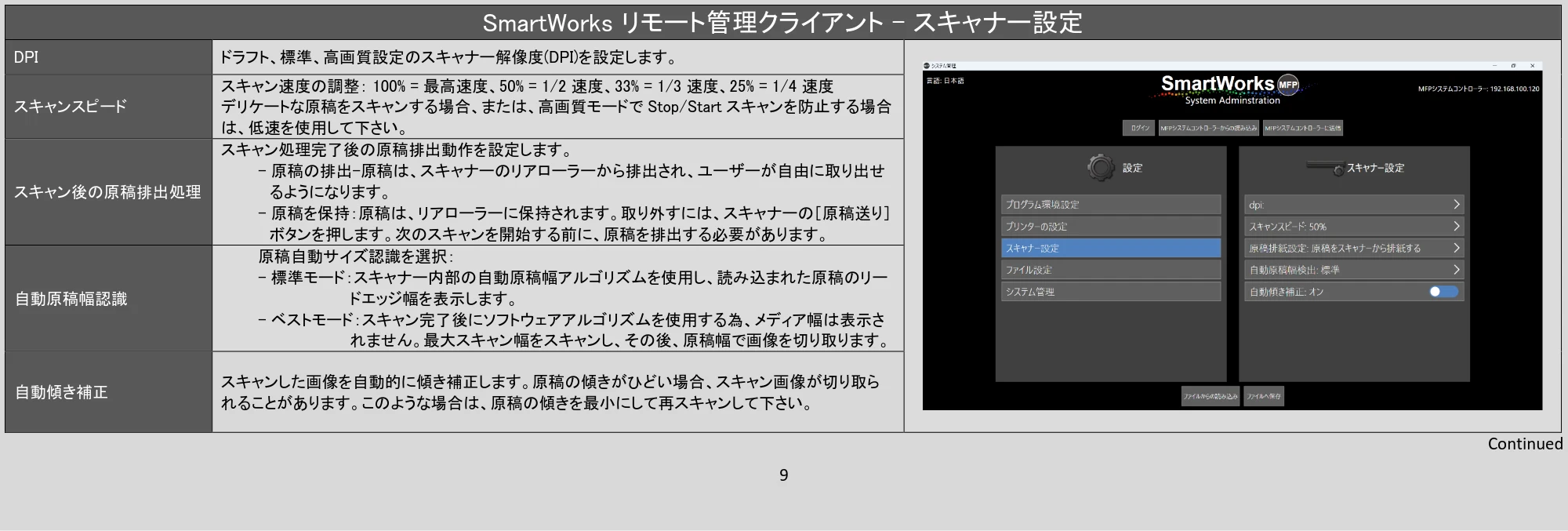Click the page title スキャナー設定 header
1568x531 pixels.
pyautogui.click(x=997, y=23)
